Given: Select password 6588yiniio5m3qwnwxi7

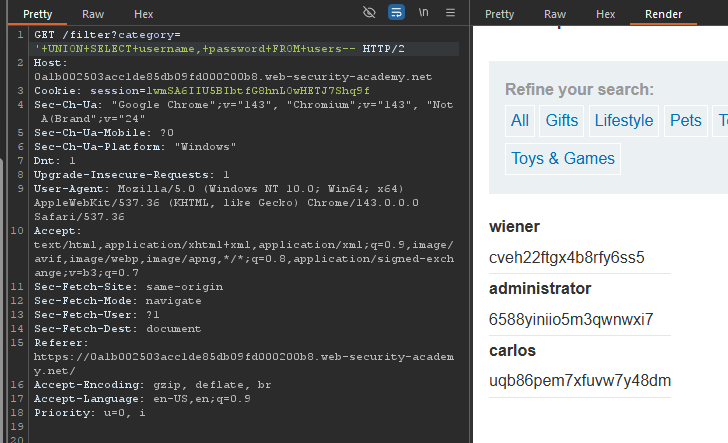Looking at the screenshot, I should coord(571,319).
